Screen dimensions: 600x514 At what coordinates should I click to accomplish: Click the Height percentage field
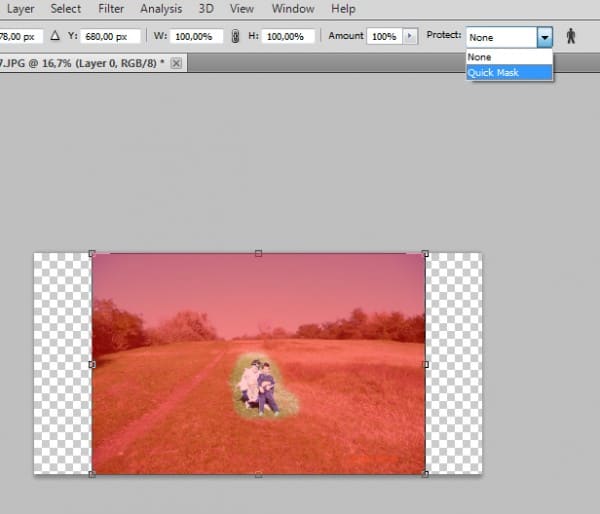(x=289, y=36)
